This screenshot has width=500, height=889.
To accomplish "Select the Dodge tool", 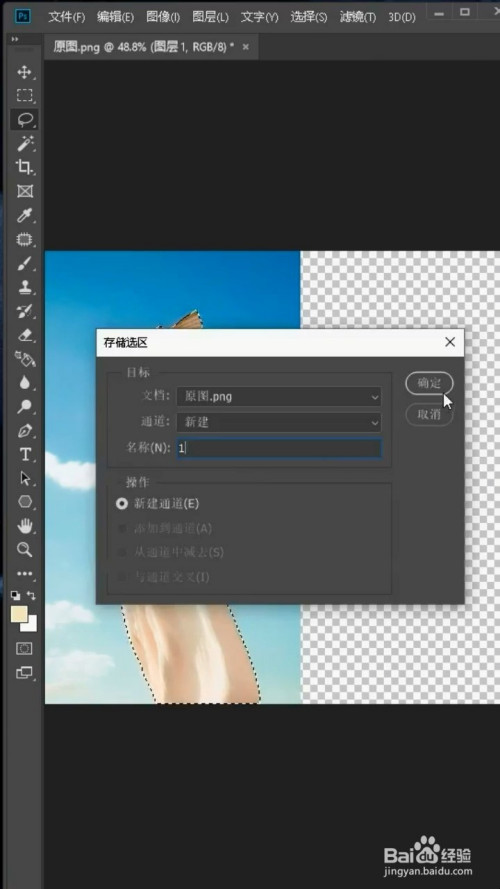I will click(x=24, y=407).
